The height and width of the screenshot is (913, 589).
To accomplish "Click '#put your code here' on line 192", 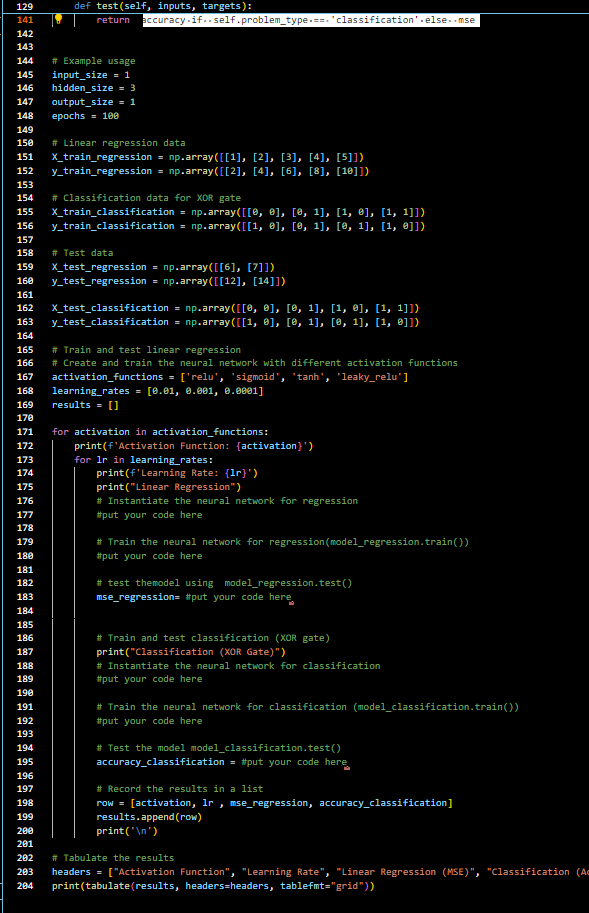I will (150, 721).
